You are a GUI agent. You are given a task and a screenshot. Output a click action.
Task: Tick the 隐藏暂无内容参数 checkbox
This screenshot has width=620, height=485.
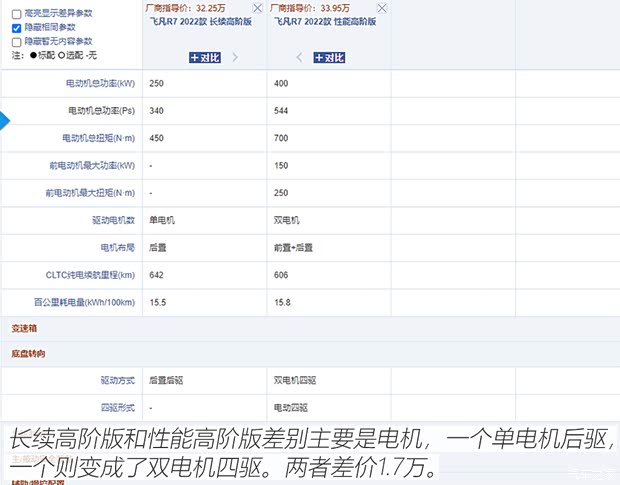click(17, 42)
